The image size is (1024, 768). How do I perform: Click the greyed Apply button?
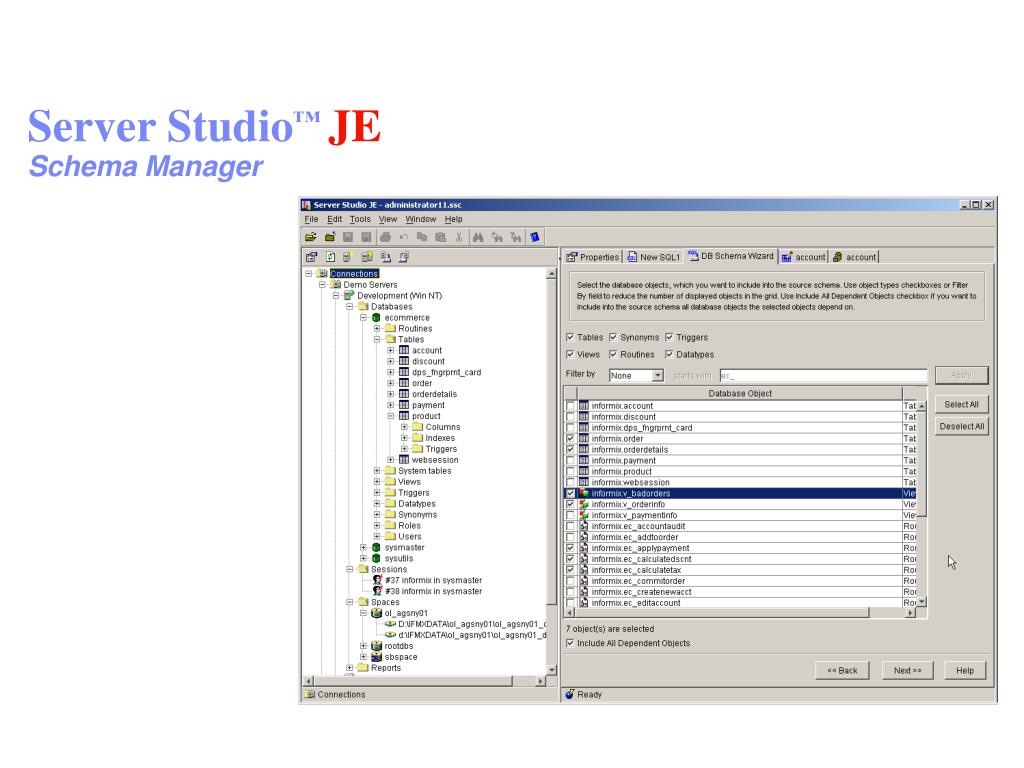coord(961,376)
